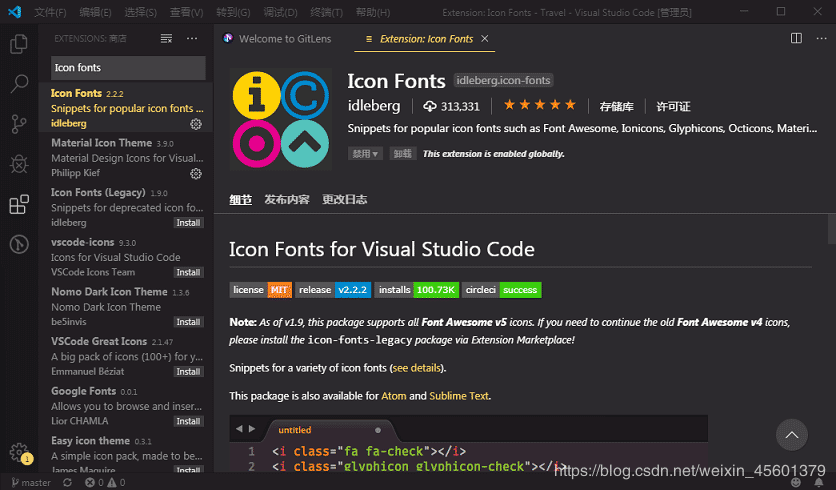Open the 'see details' link
836x490 pixels.
[x=417, y=368]
